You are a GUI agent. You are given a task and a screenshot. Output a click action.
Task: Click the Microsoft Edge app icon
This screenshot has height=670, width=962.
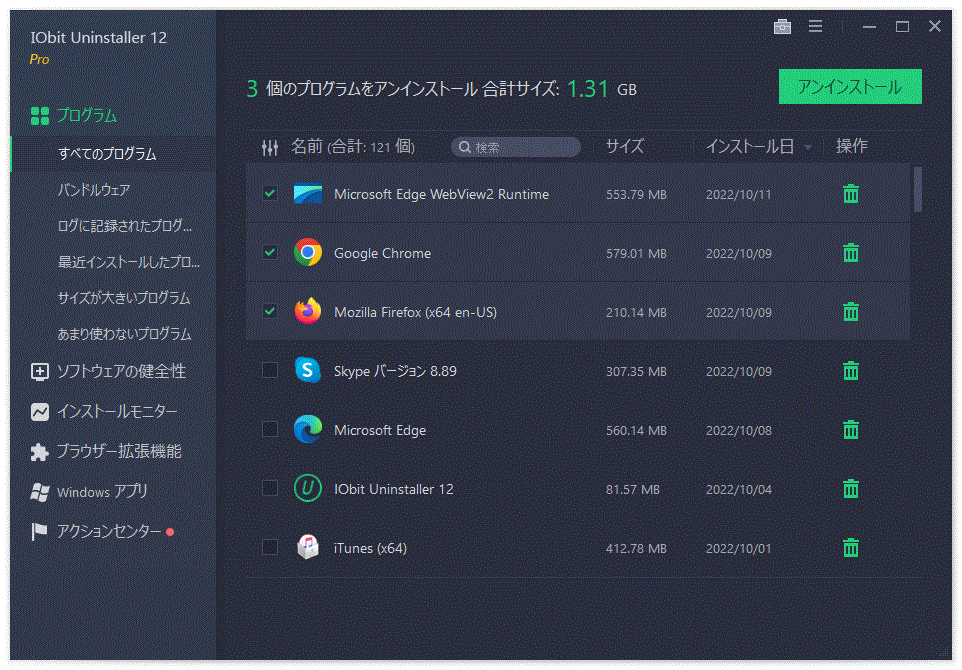pyautogui.click(x=308, y=429)
